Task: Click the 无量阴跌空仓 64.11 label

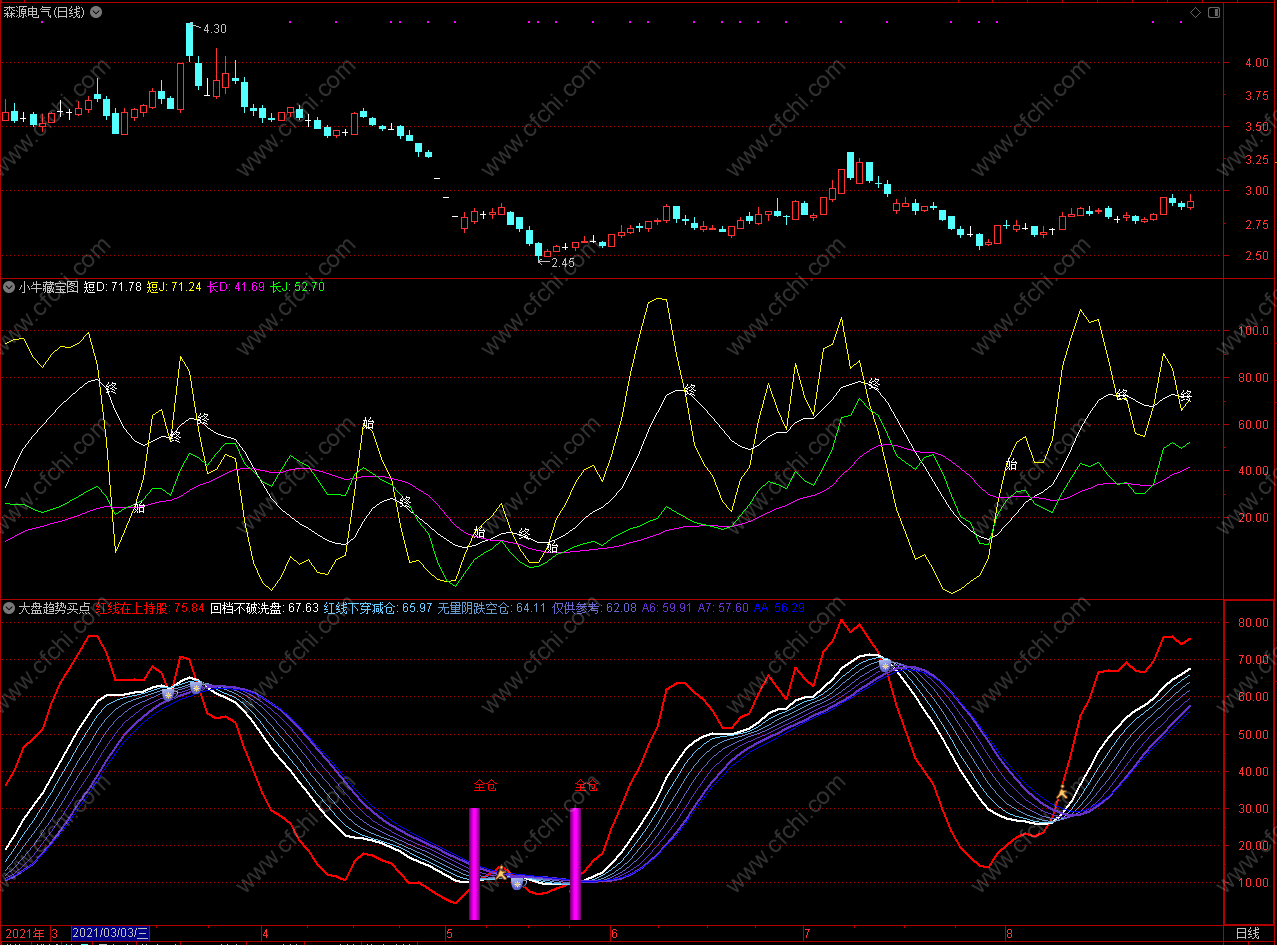Action: coord(492,607)
